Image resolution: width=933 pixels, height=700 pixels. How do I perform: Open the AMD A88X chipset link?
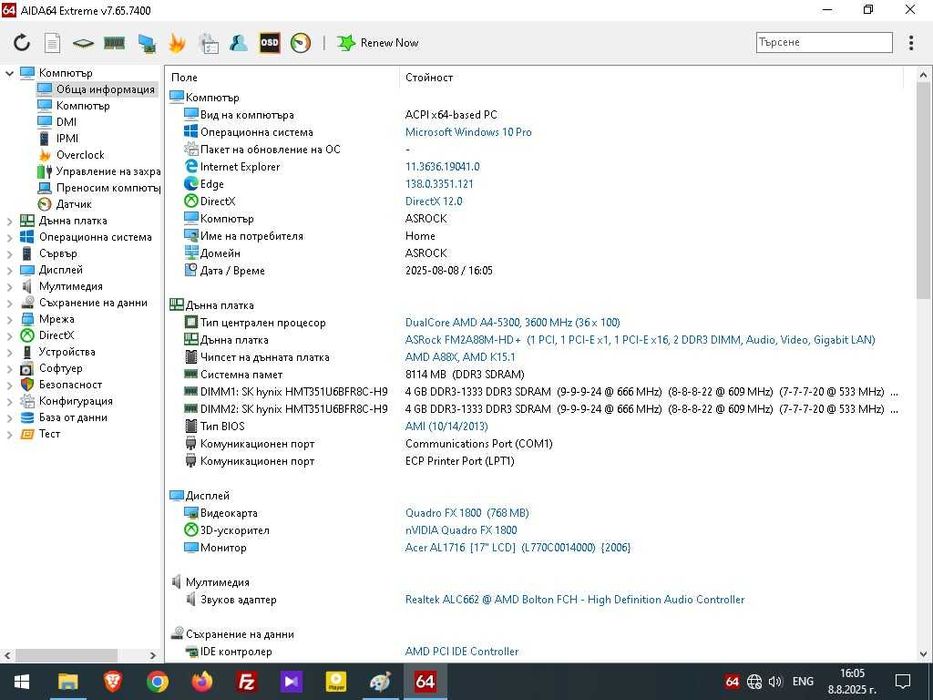tap(460, 357)
